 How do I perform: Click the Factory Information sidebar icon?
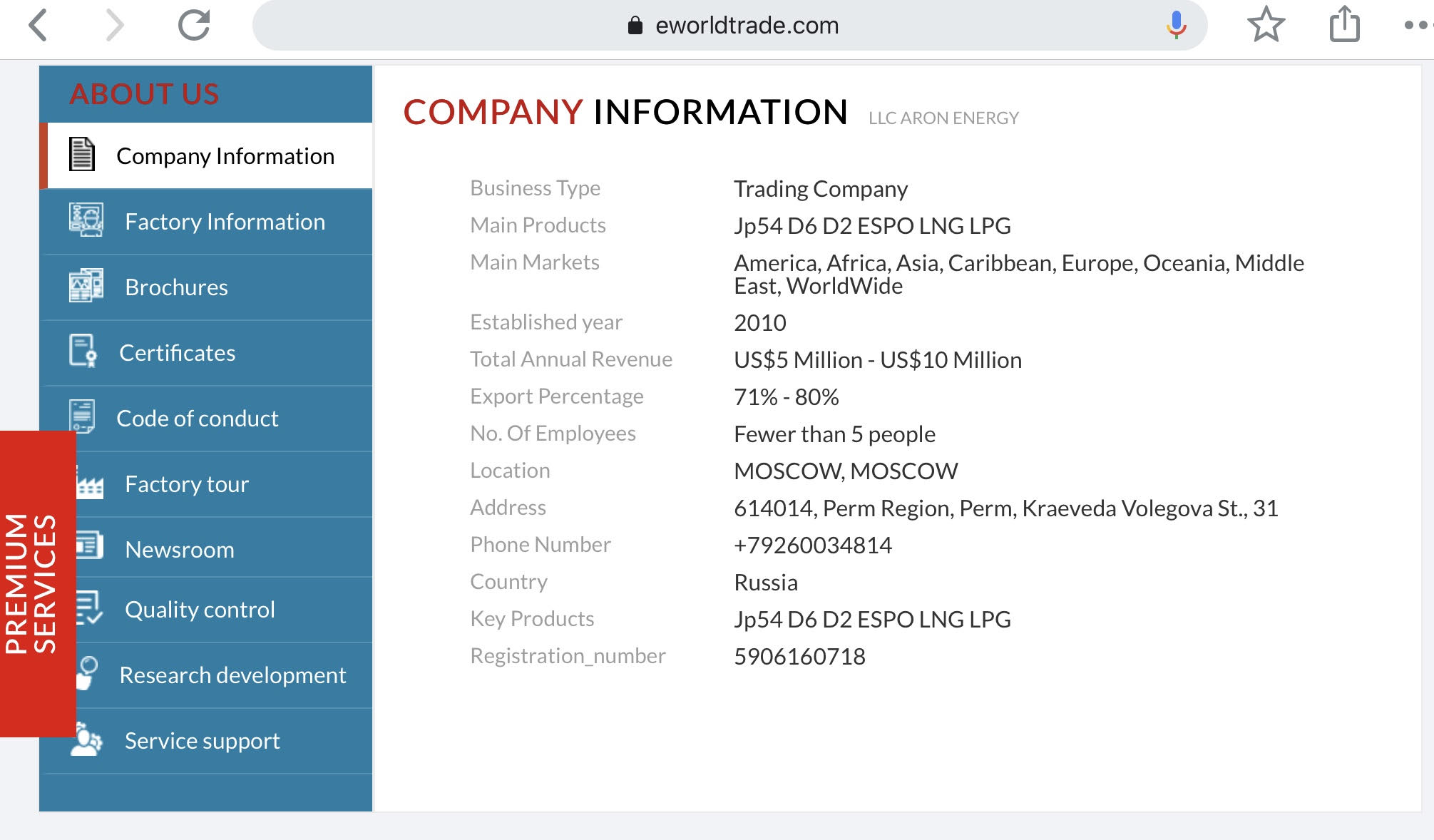86,220
